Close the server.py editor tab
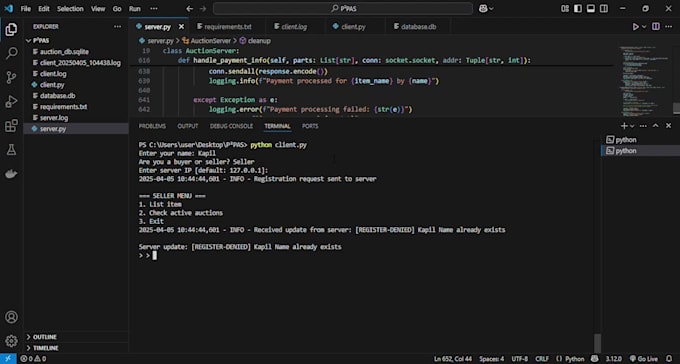Screen dimensions: 680x364 coord(181,27)
